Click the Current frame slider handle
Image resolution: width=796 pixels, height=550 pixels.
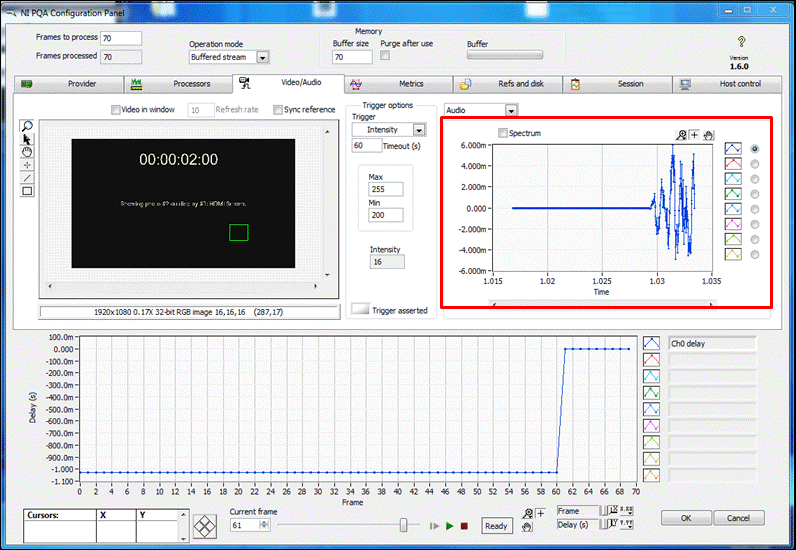404,525
